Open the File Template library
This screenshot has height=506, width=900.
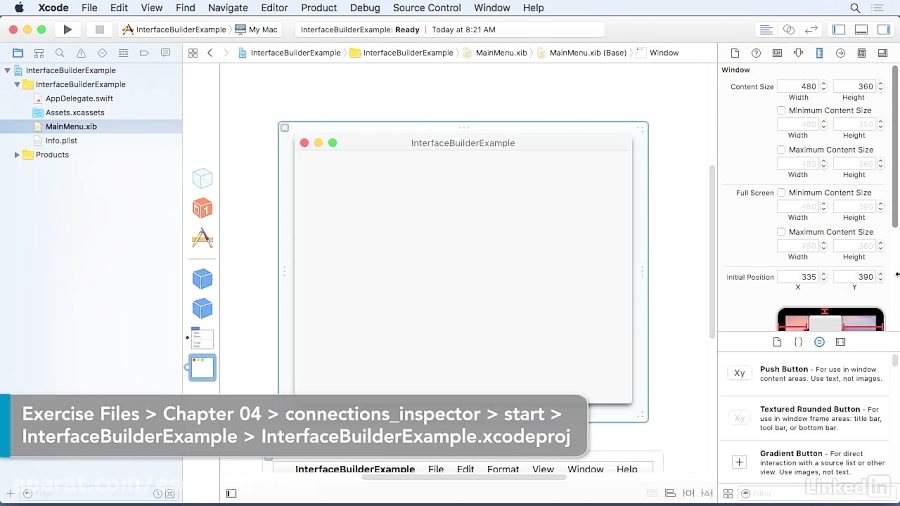point(777,342)
